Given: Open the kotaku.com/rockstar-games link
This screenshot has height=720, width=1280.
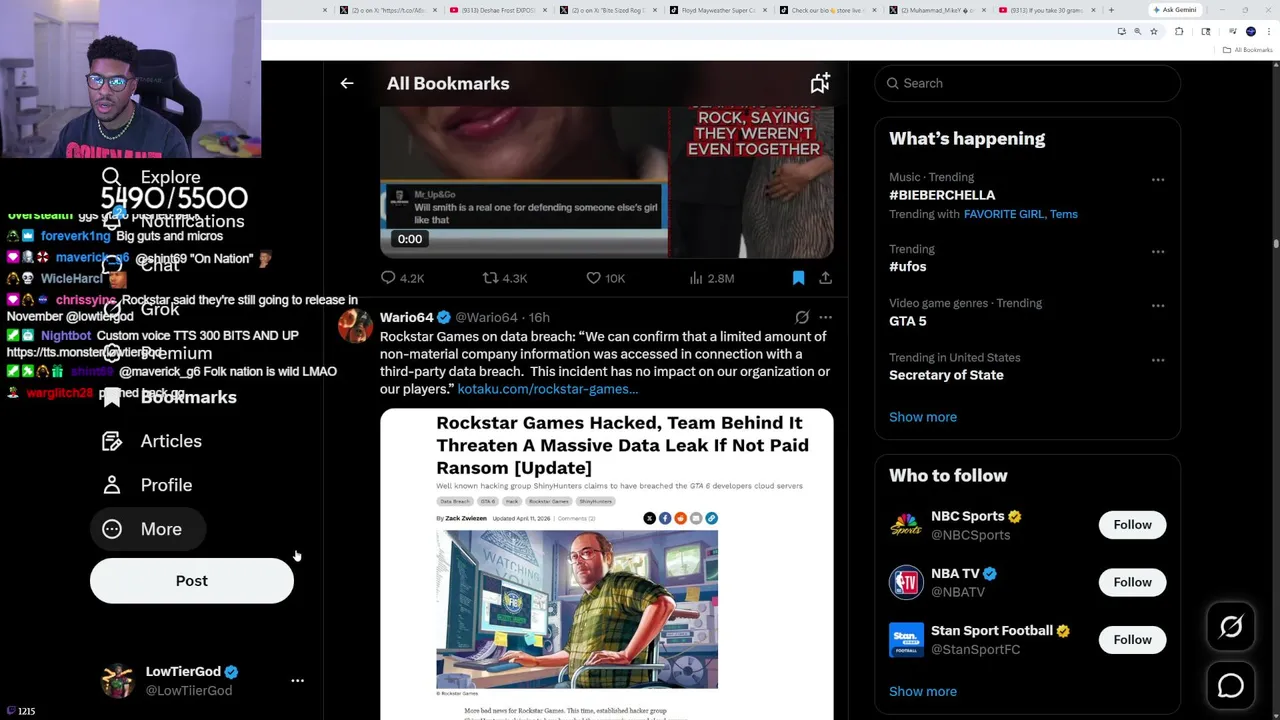Looking at the screenshot, I should tap(547, 389).
